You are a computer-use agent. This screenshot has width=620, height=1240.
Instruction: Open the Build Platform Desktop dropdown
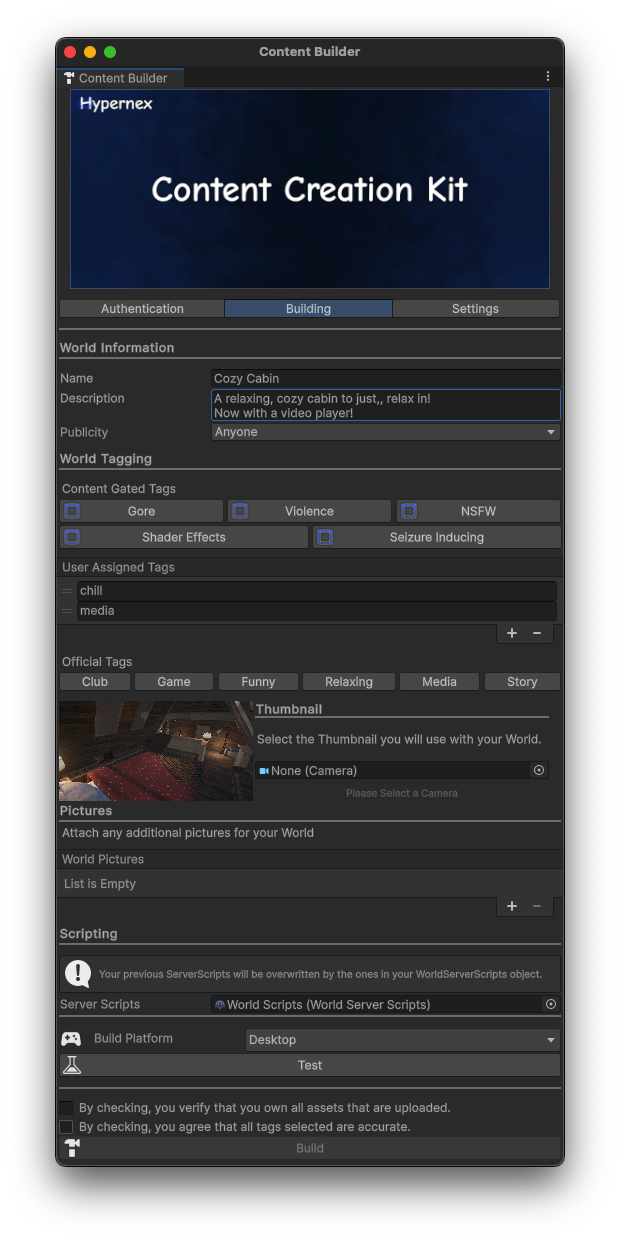tap(403, 1040)
